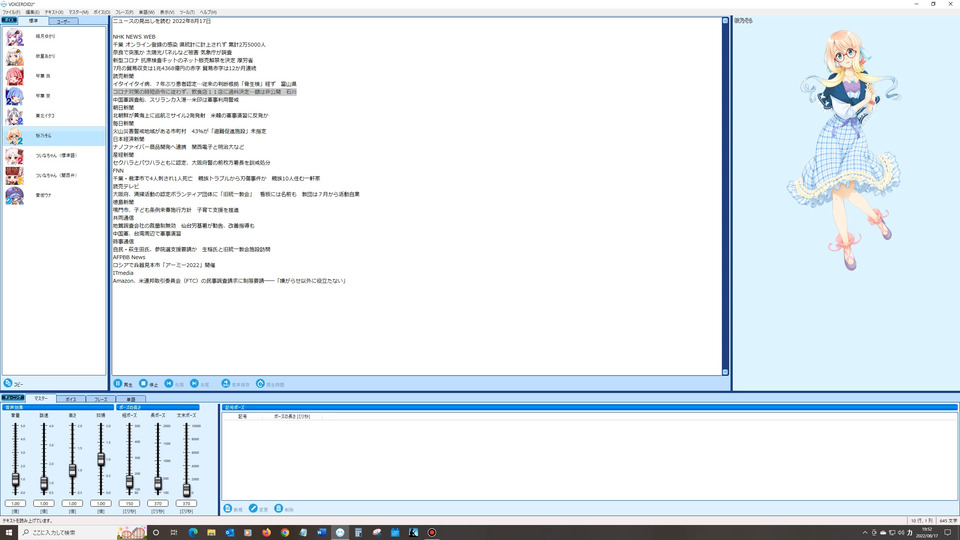The width and height of the screenshot is (960, 540).
Task: Click the 高さ pitch slider handle
Action: click(x=72, y=470)
